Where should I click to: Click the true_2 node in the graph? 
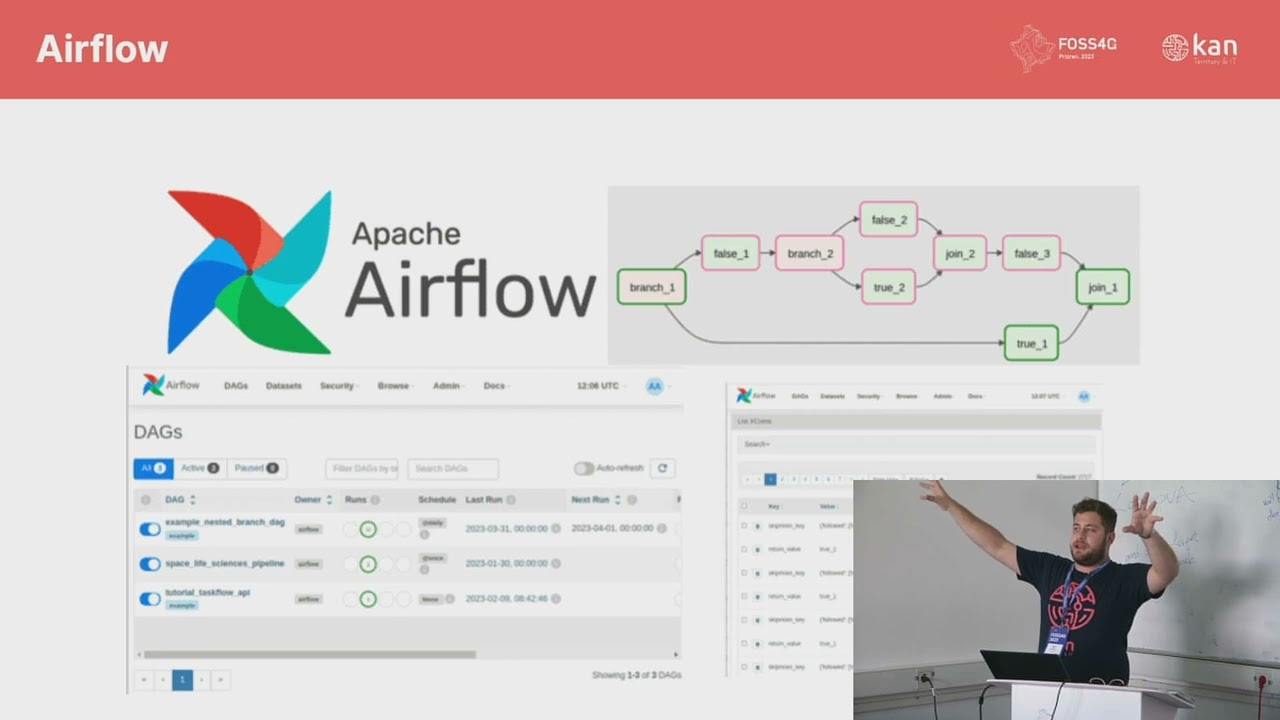click(888, 287)
